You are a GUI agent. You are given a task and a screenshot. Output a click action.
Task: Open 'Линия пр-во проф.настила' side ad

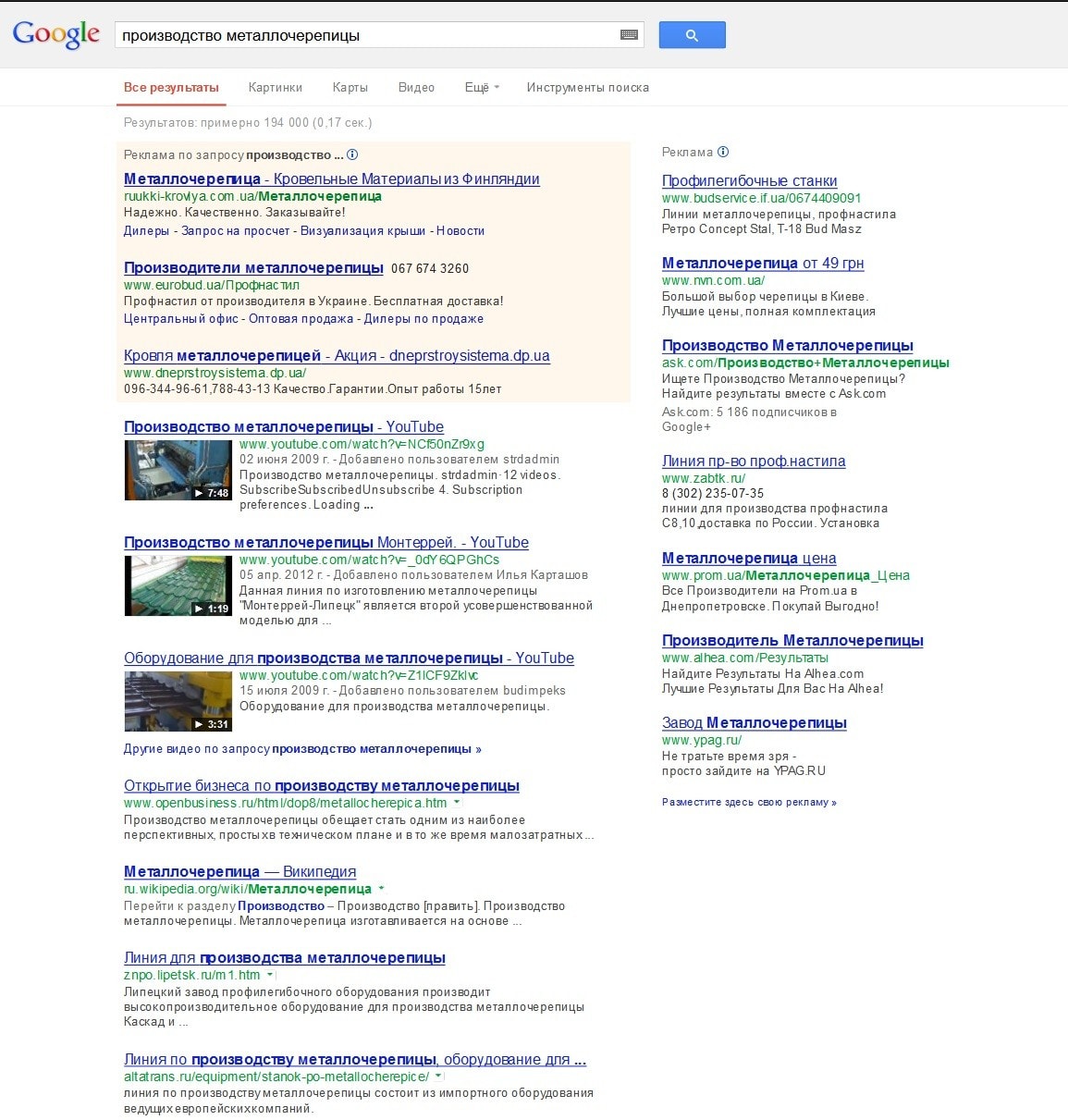pos(754,461)
